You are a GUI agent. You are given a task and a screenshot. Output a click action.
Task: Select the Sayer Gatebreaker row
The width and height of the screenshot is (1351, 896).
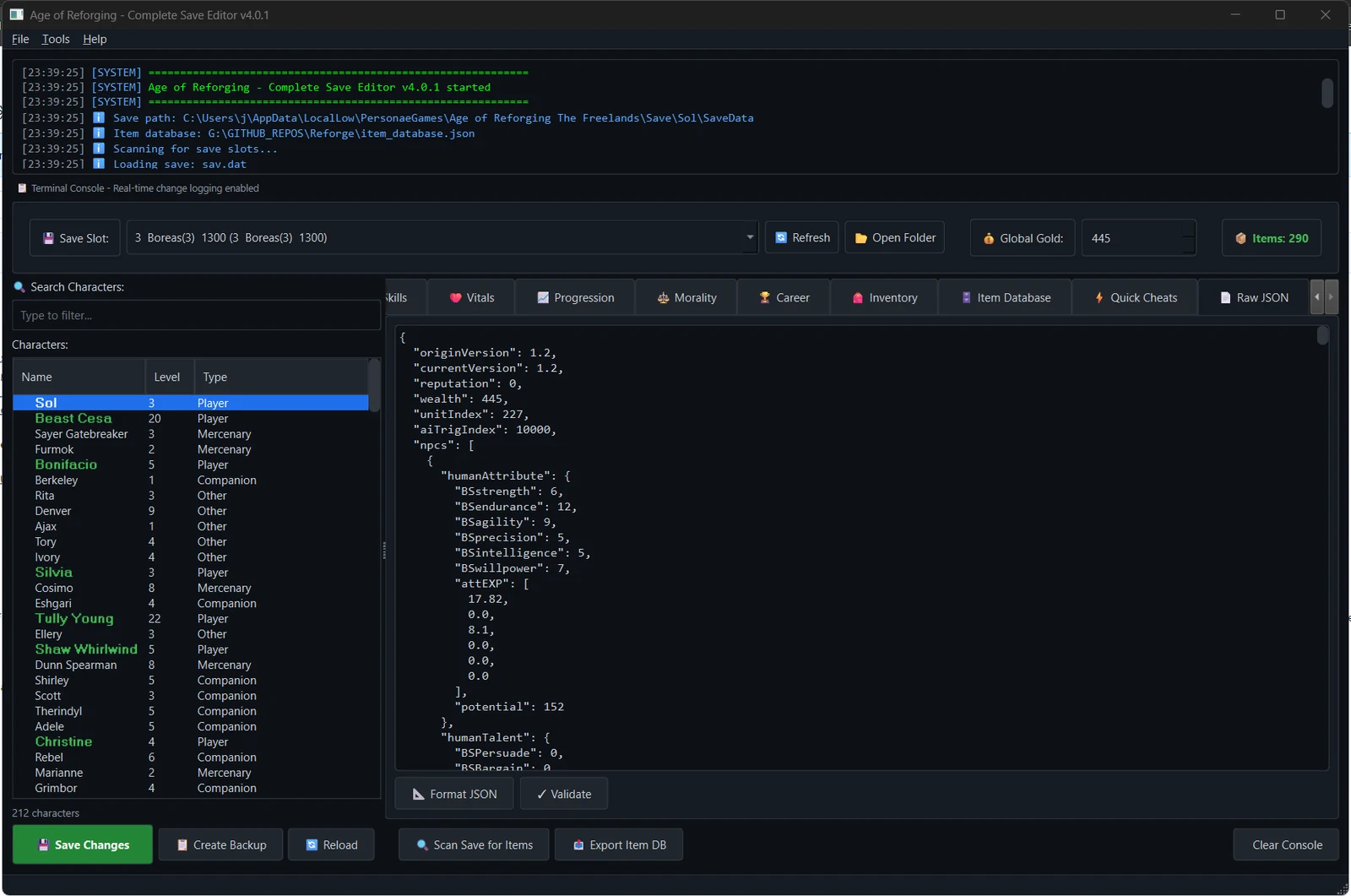[x=191, y=434]
